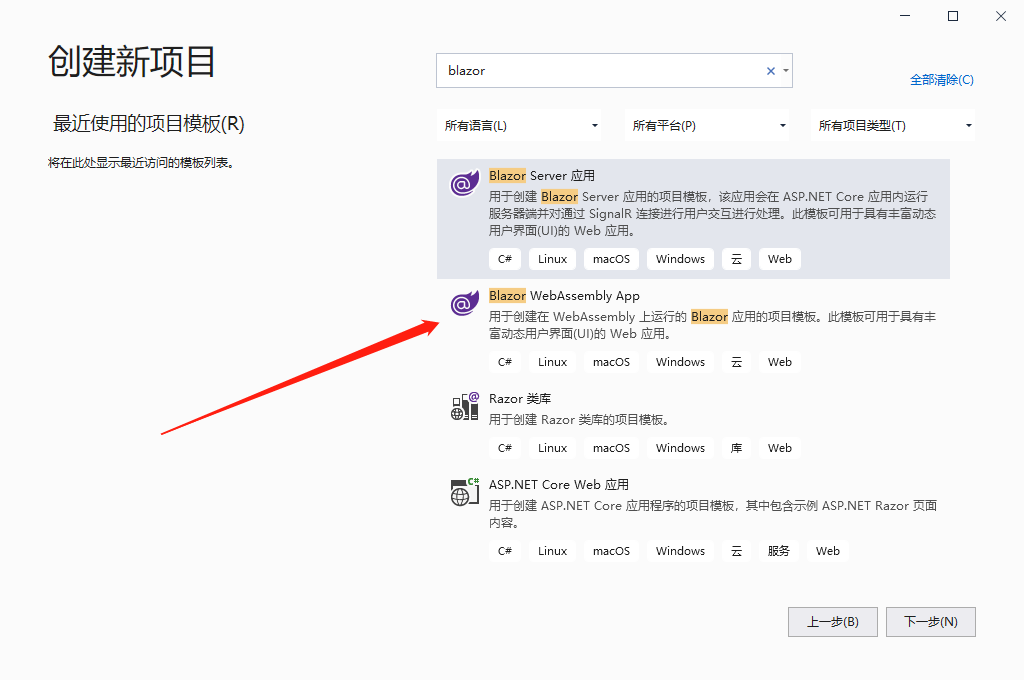This screenshot has height=680, width=1024.
Task: Open the search box history dropdown arrow
Action: tap(786, 71)
